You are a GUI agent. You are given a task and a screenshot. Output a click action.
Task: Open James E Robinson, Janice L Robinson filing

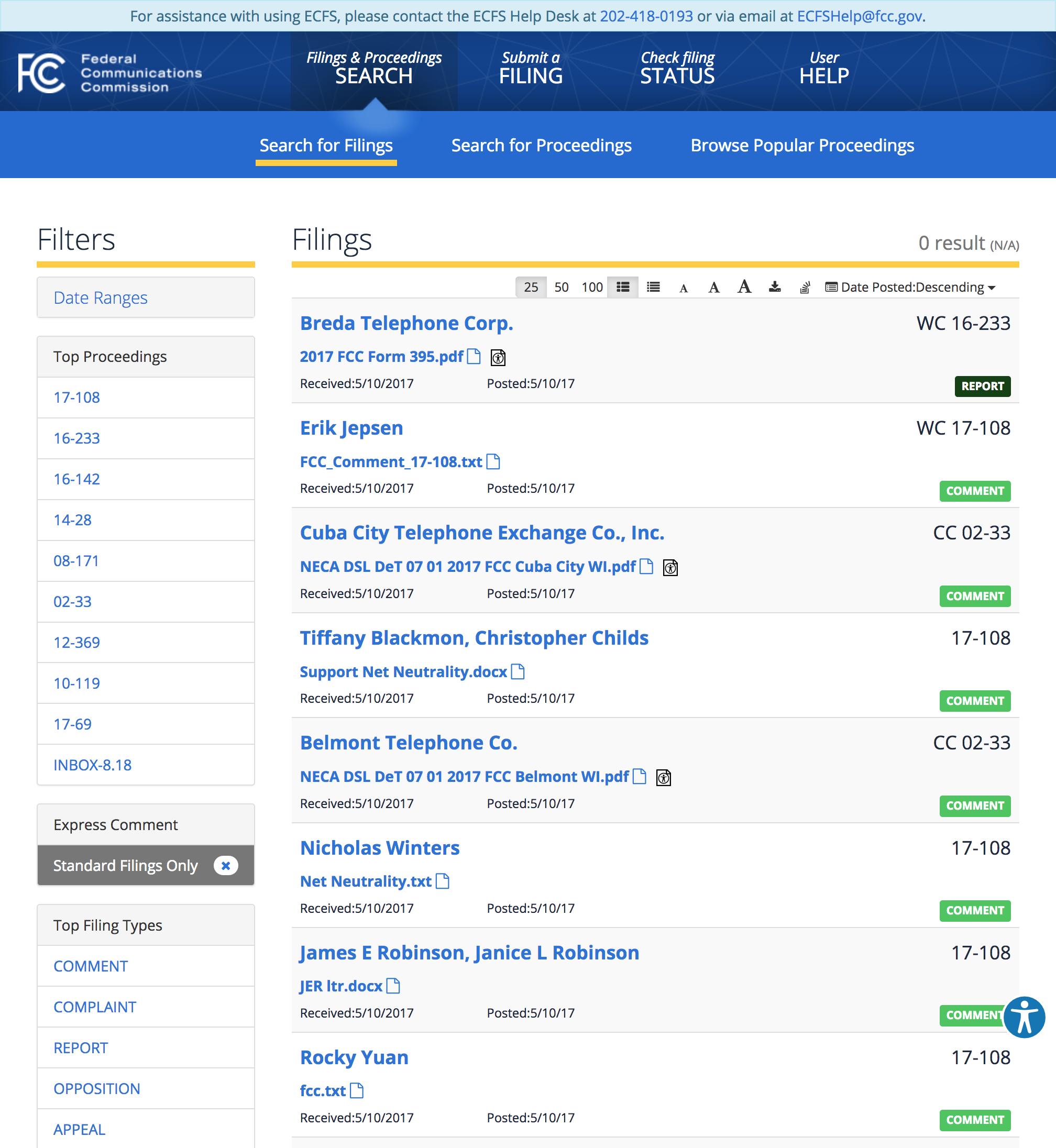pos(469,953)
